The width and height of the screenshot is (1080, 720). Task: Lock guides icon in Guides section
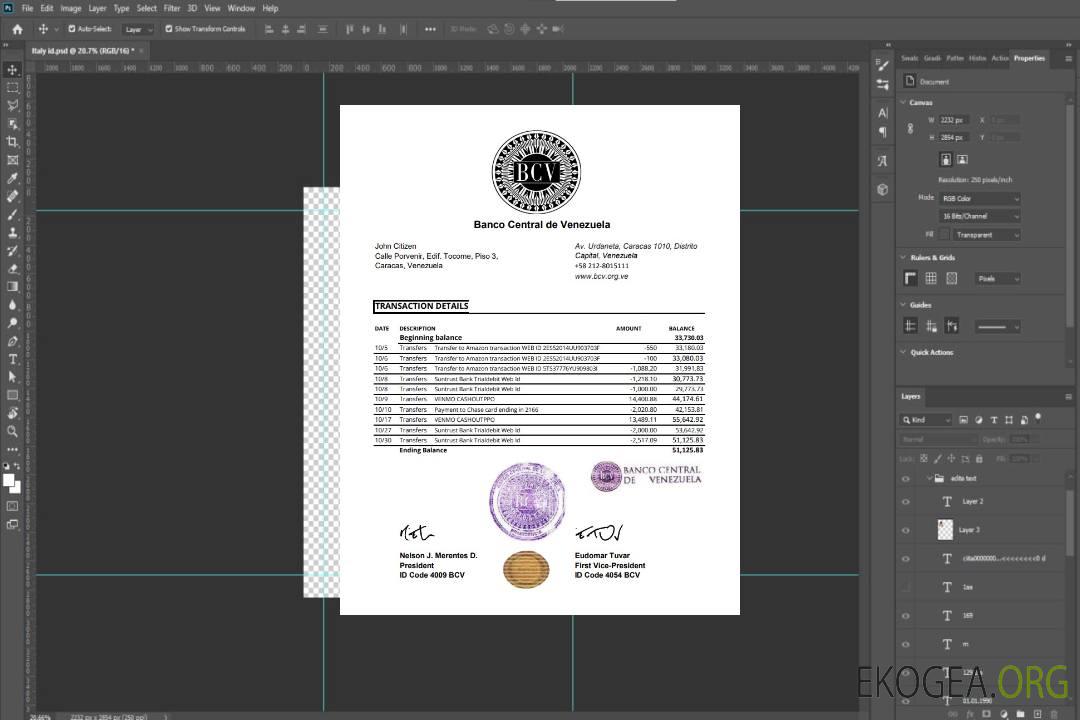[x=931, y=327]
